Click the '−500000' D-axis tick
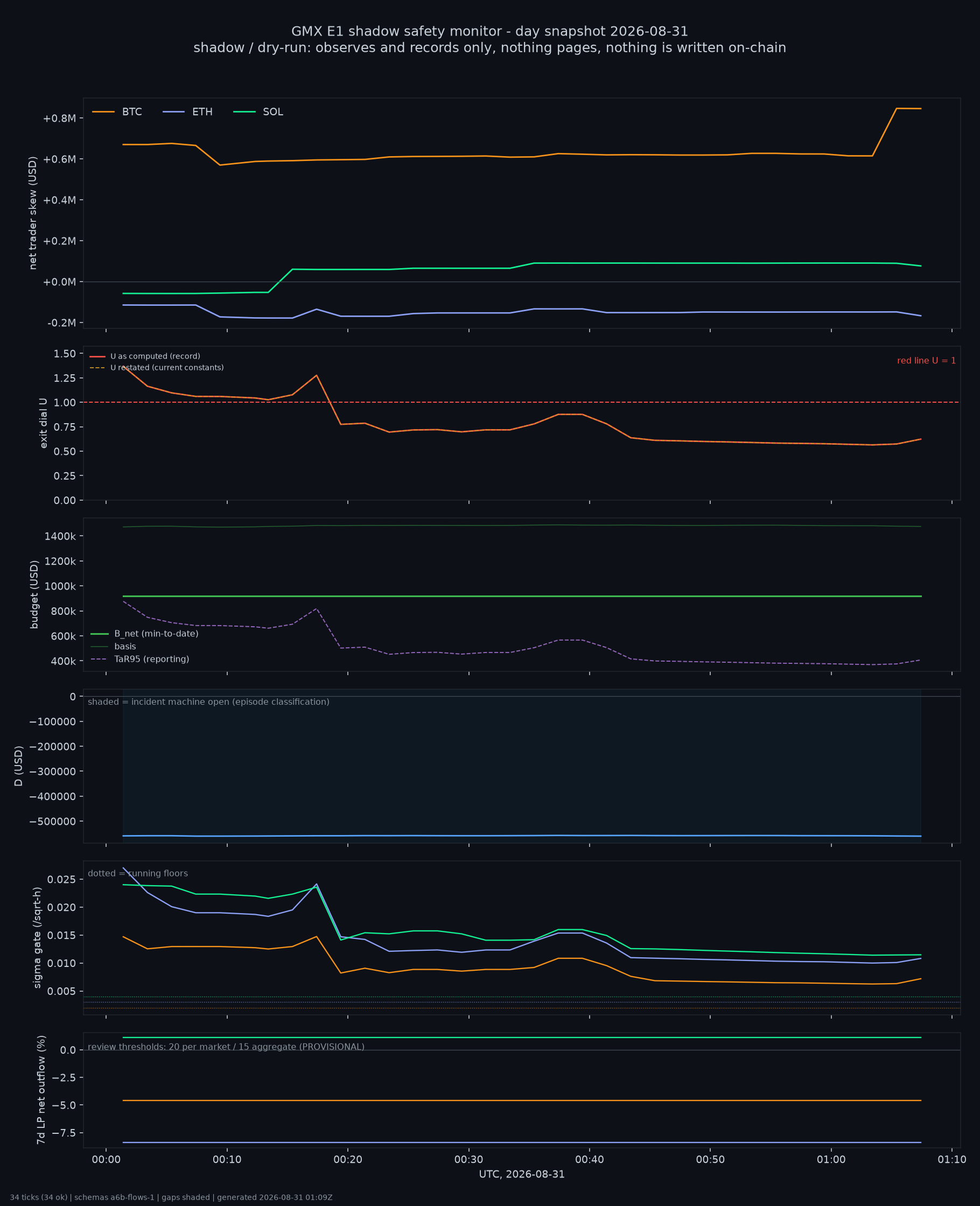The image size is (980, 1206). 53,822
